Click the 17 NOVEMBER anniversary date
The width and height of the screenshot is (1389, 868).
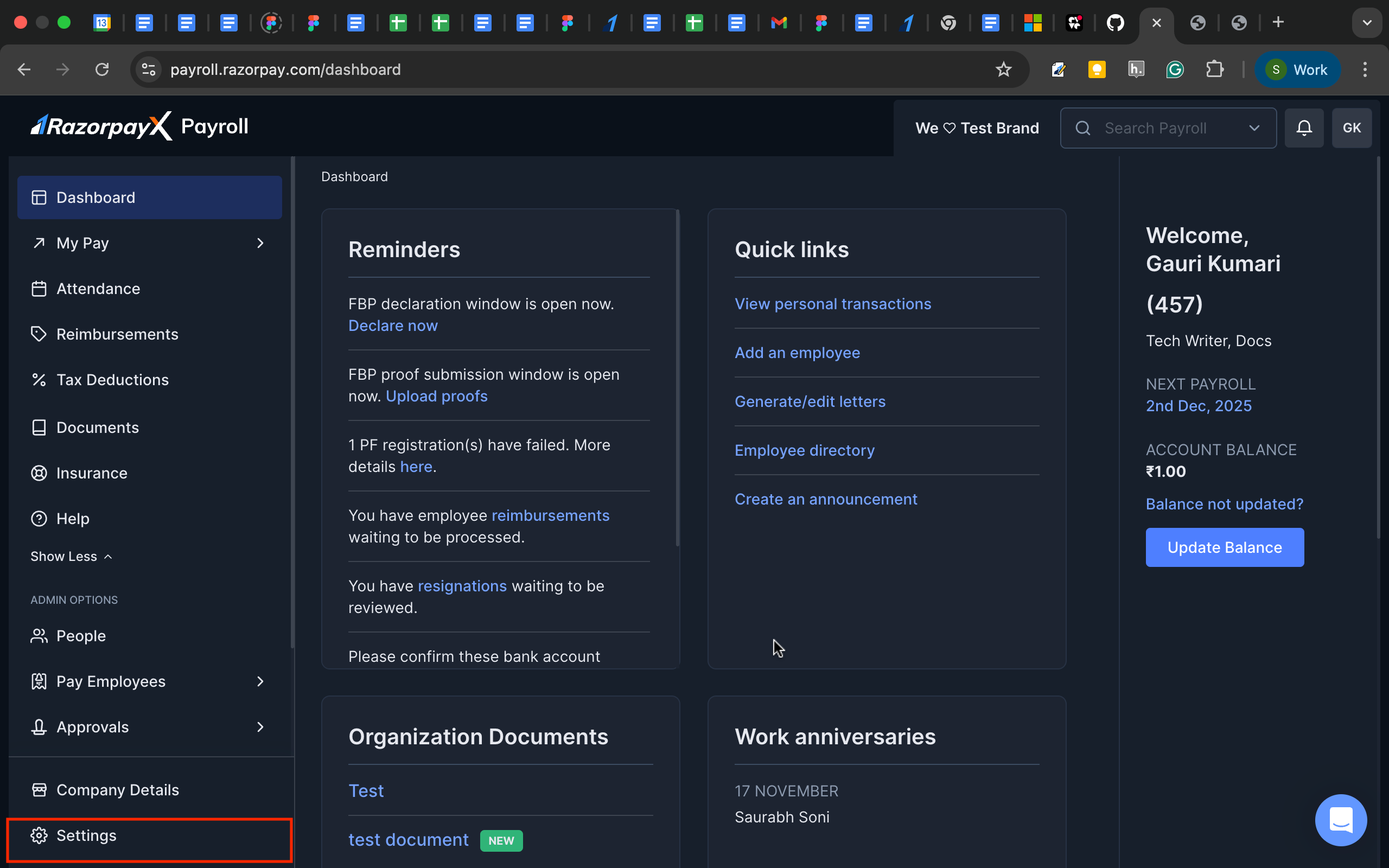(786, 791)
